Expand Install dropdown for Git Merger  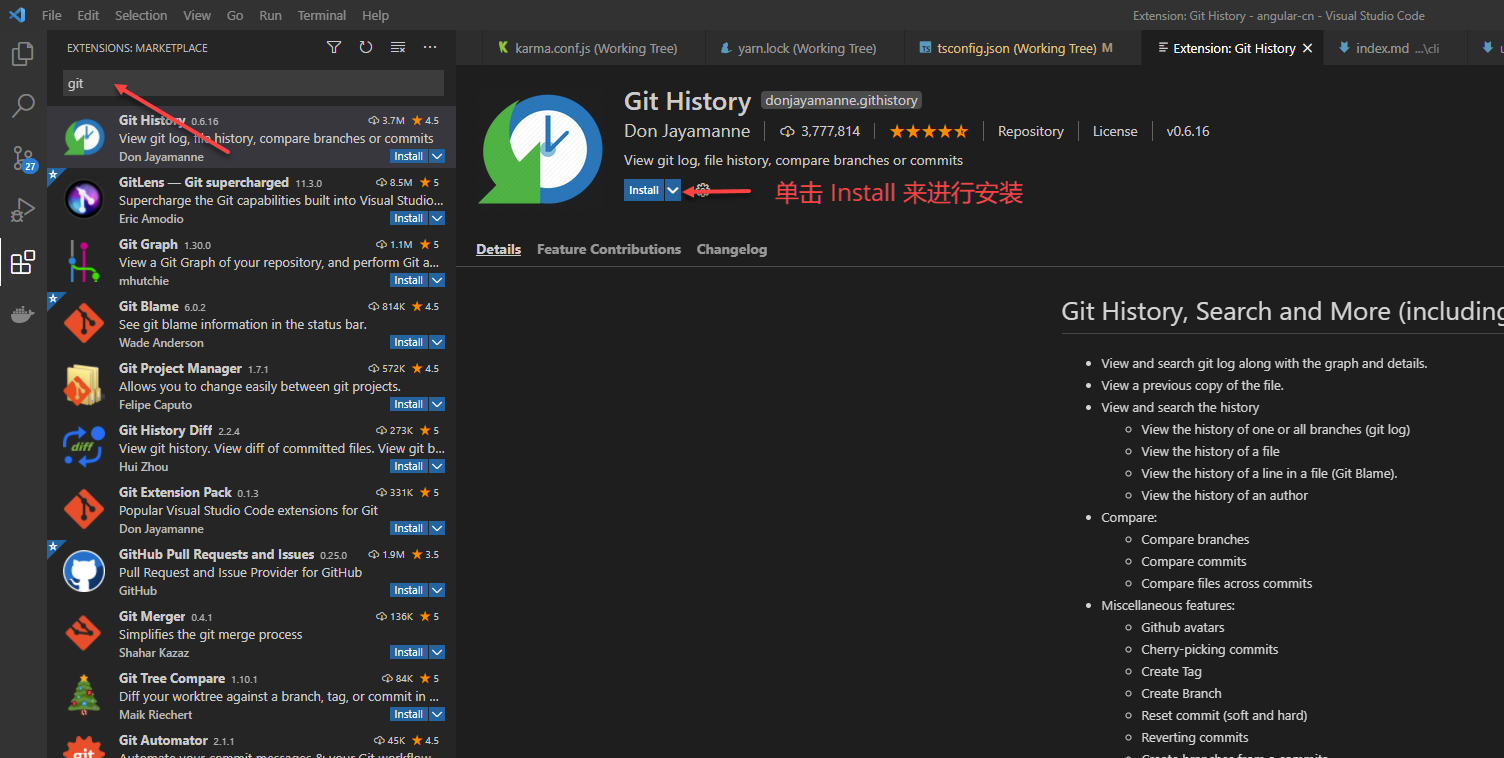point(437,652)
